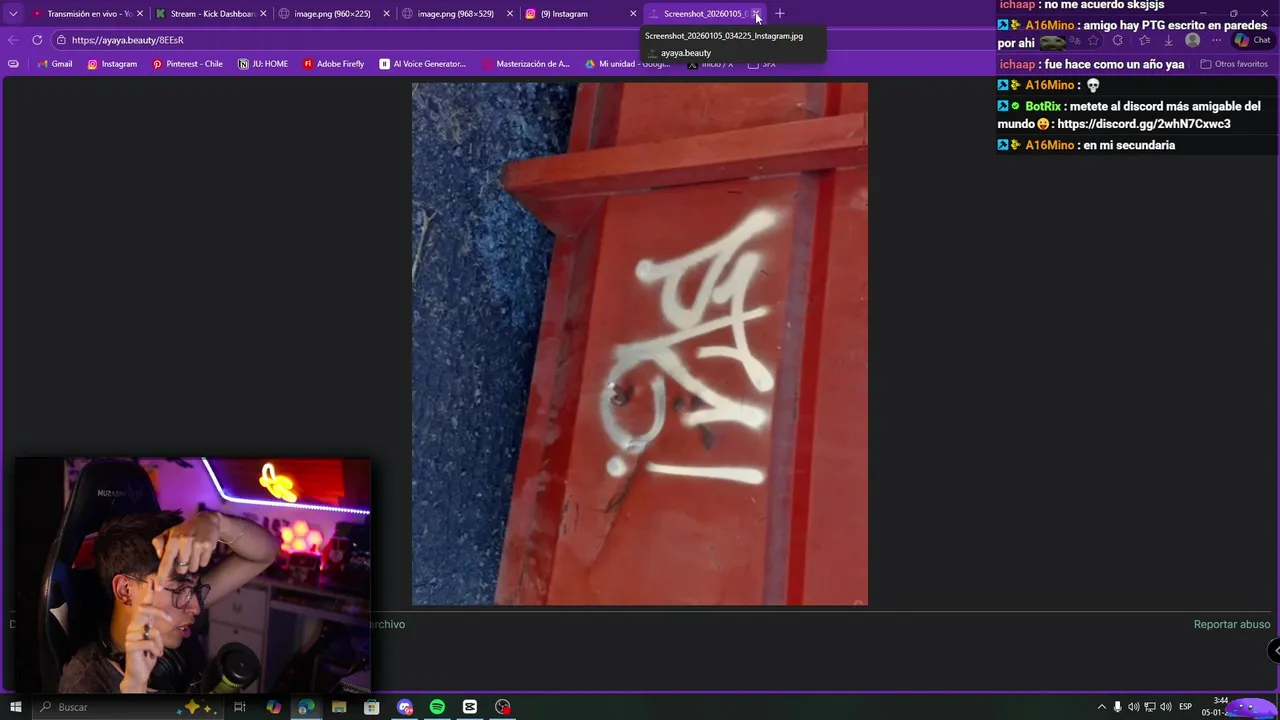Click the Reportar abuso link
The image size is (1280, 720).
(x=1232, y=624)
